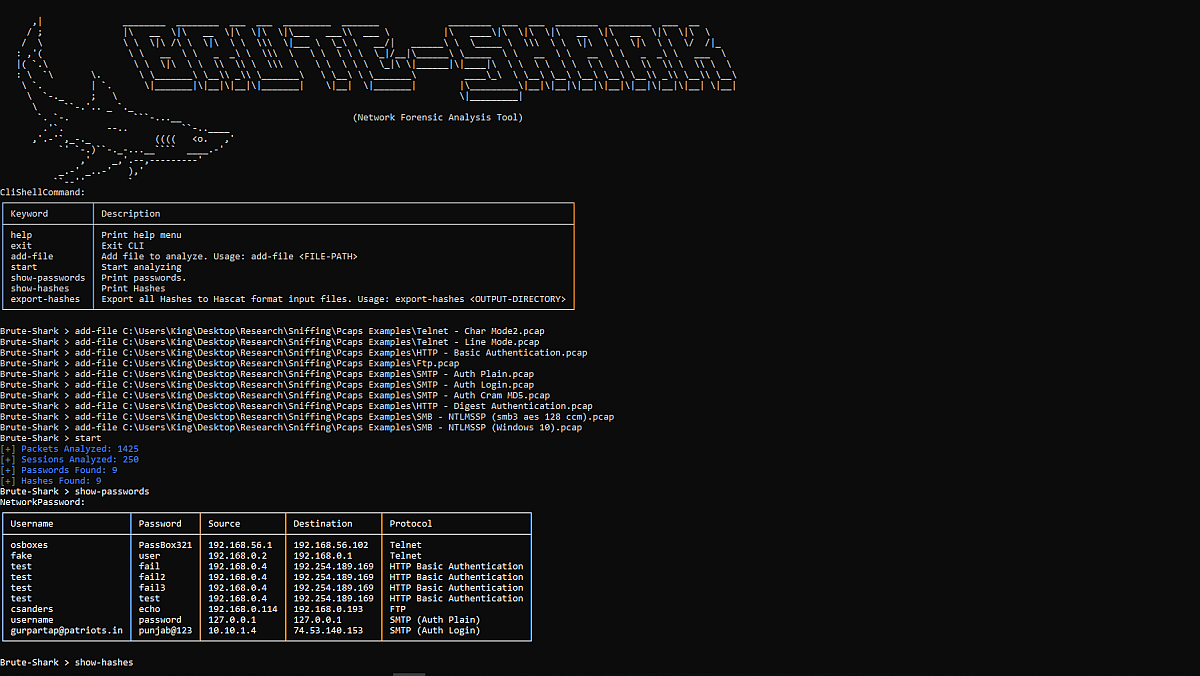1200x676 pixels.
Task: Click the "Print passwords." description
Action: click(x=144, y=277)
